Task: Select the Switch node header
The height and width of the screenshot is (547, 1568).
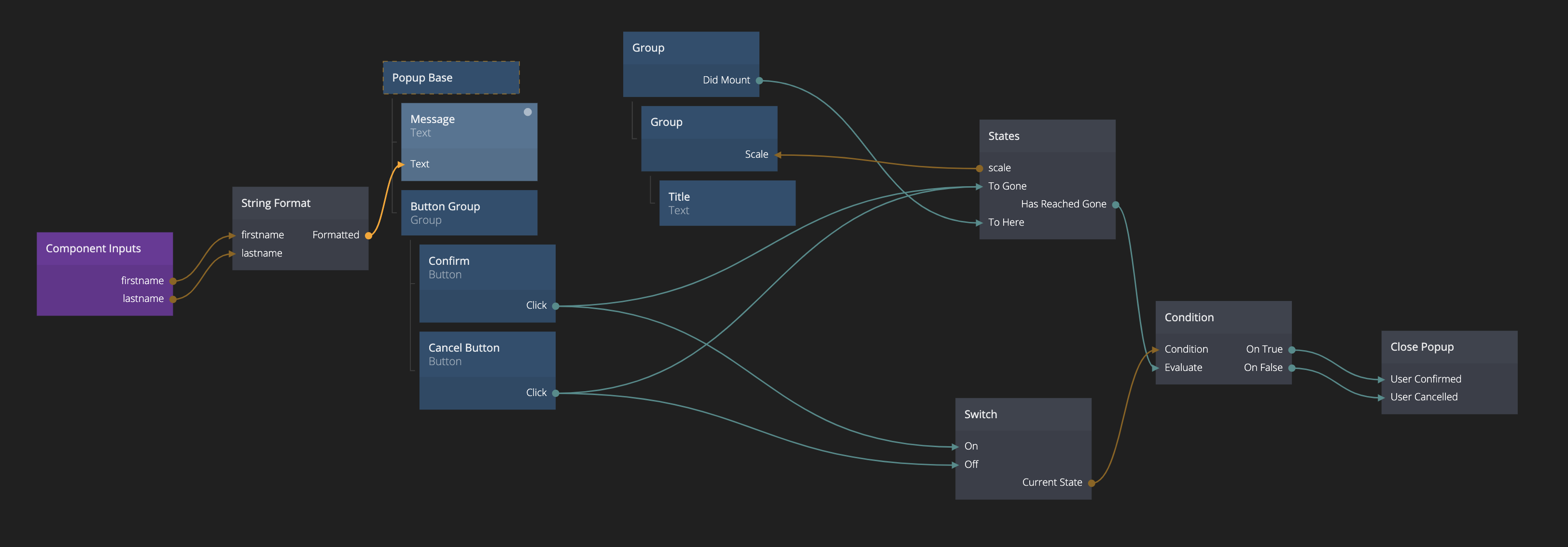Action: [x=1022, y=414]
